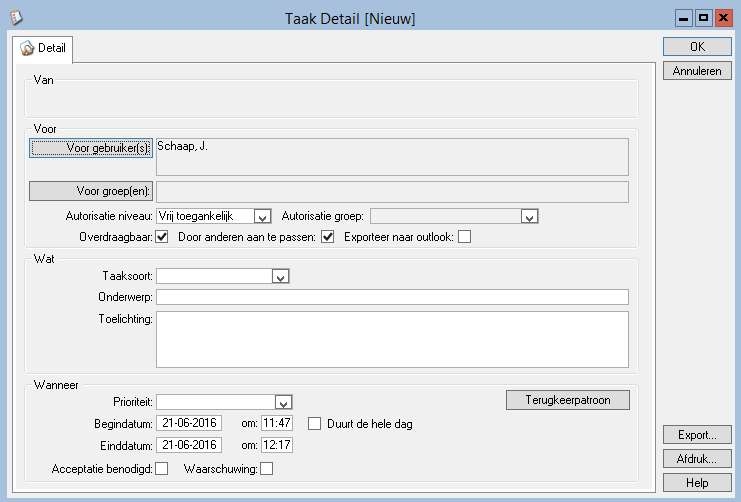741x502 pixels.
Task: Open the Taaksoort dropdown
Action: click(281, 277)
